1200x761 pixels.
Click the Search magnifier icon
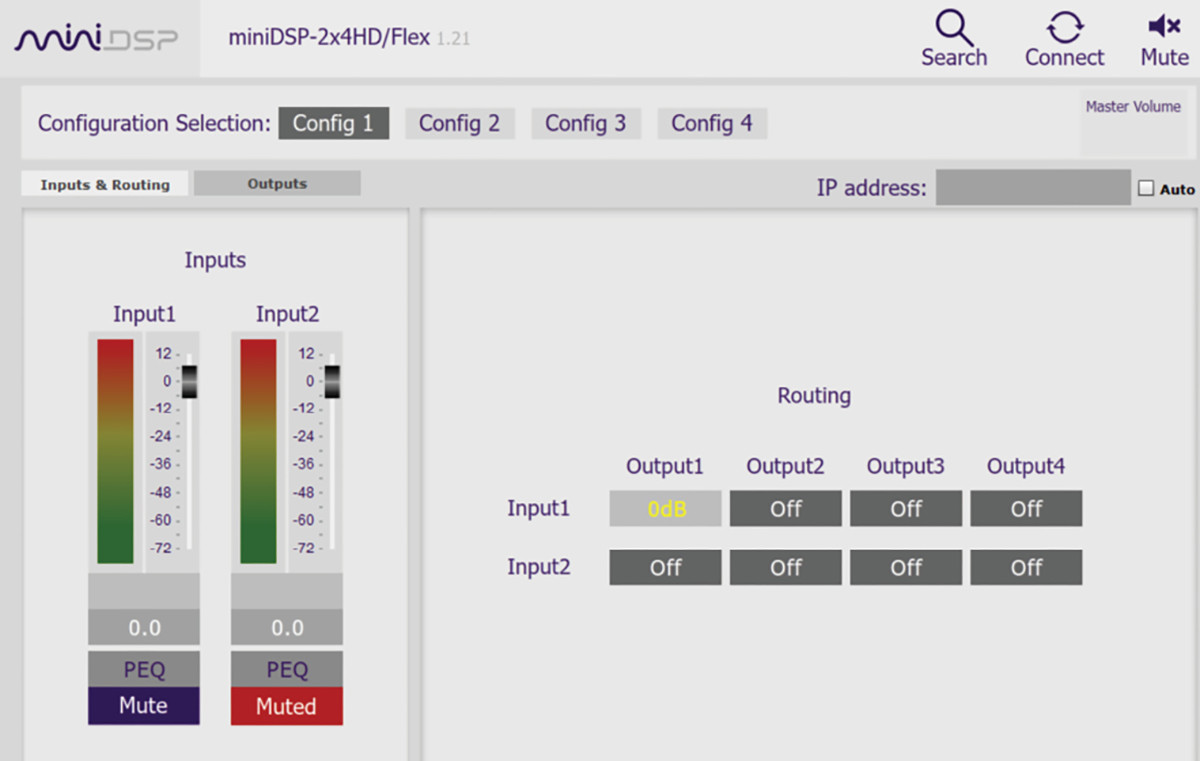[x=953, y=26]
